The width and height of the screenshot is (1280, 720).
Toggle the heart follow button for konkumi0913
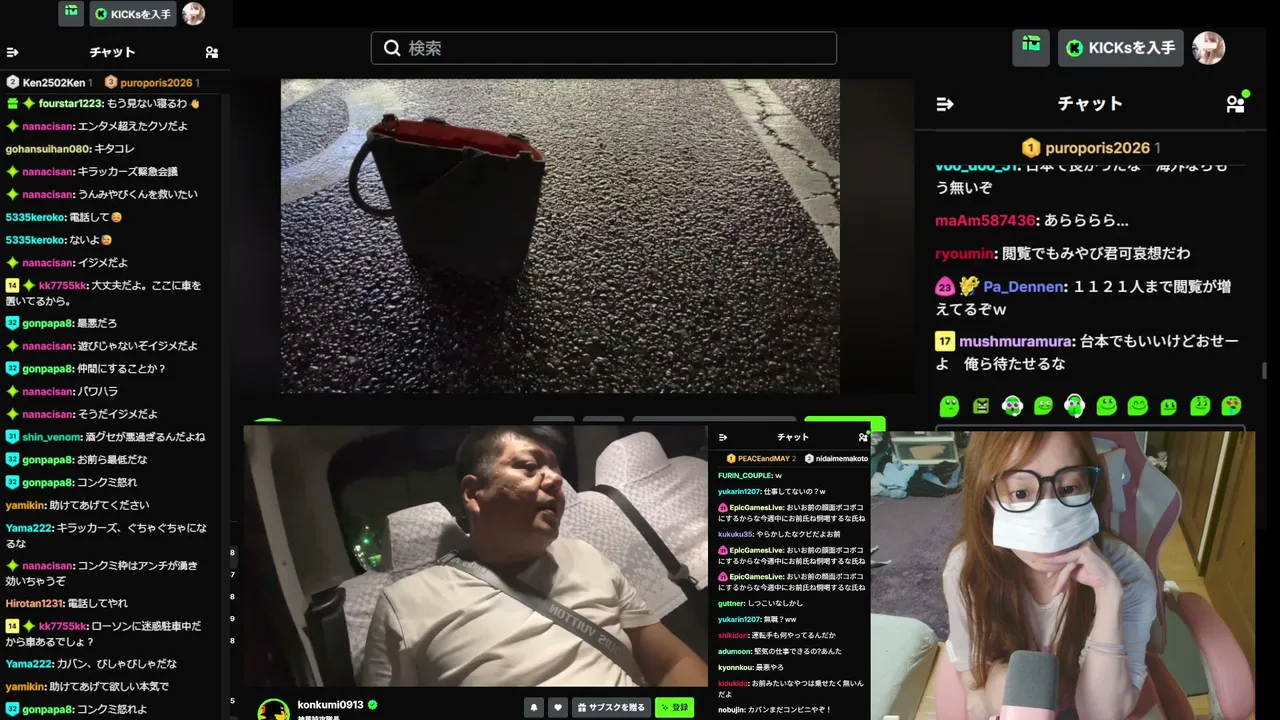[x=558, y=708]
